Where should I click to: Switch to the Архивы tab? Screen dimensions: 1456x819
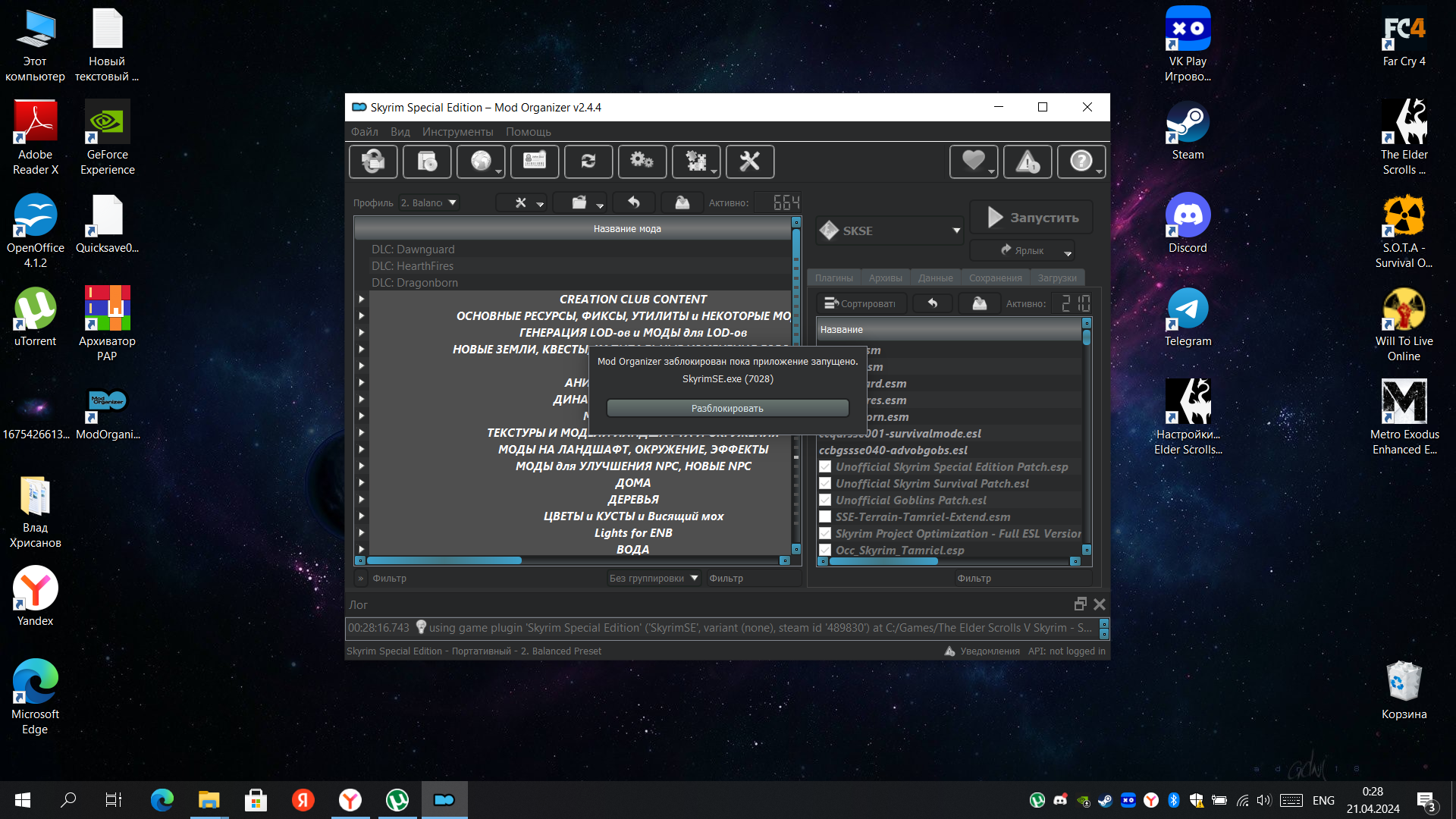pyautogui.click(x=886, y=278)
